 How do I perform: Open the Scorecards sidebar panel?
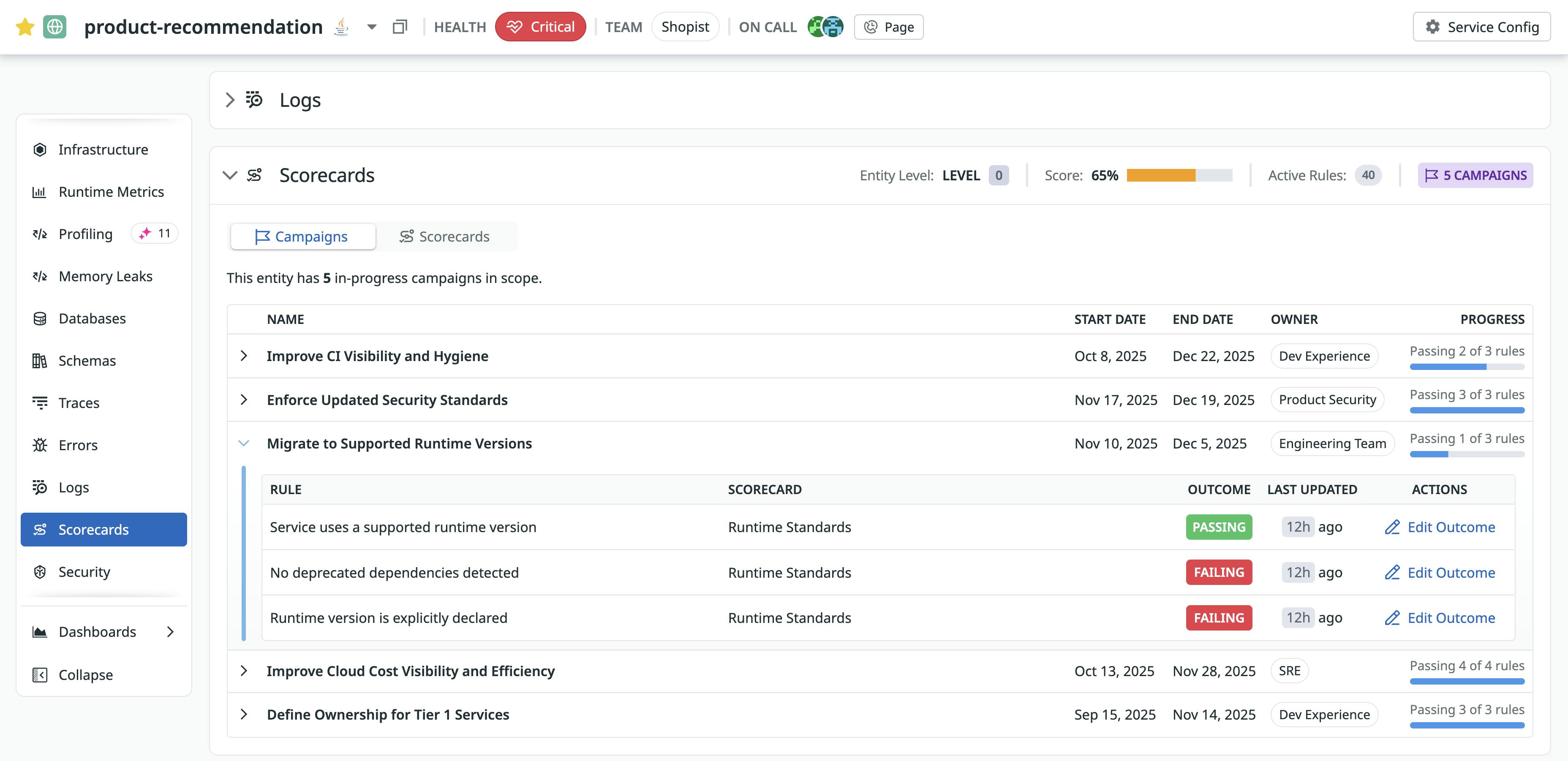(94, 529)
